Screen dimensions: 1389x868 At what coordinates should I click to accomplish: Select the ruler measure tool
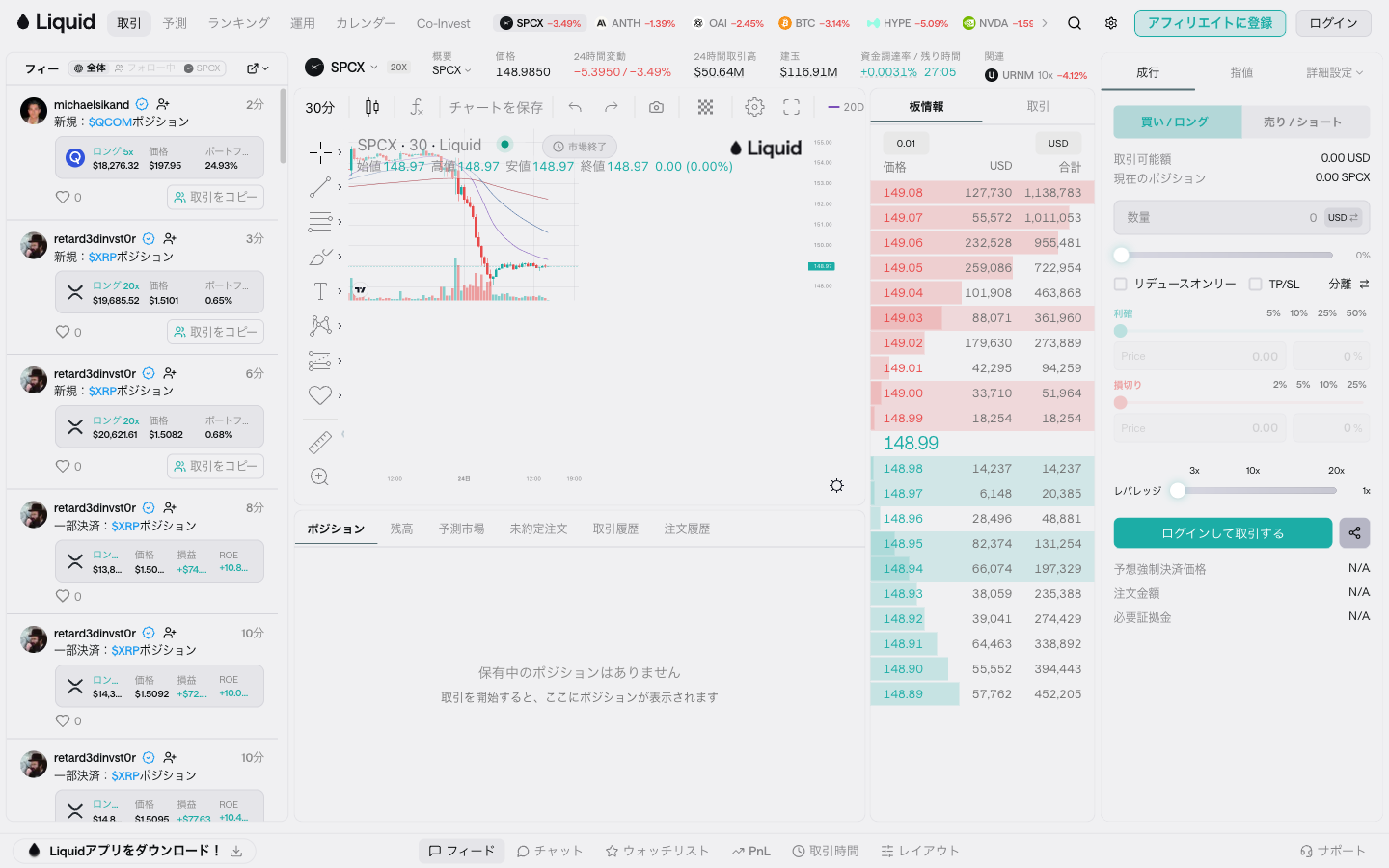coord(320,442)
